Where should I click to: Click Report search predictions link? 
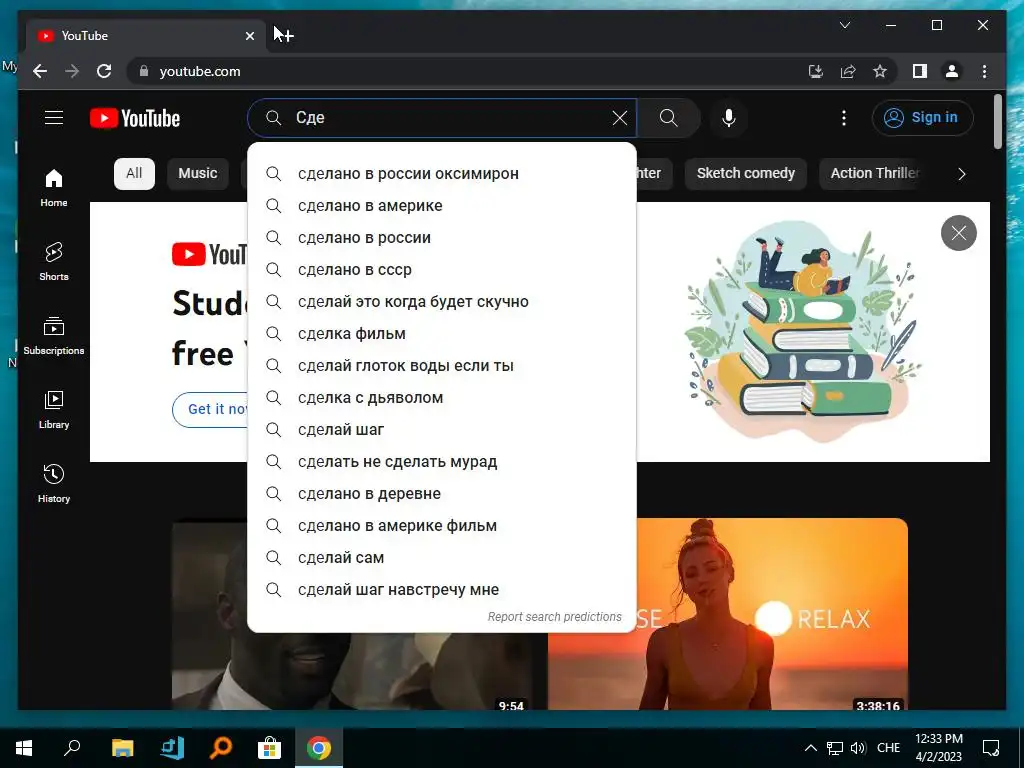(554, 617)
